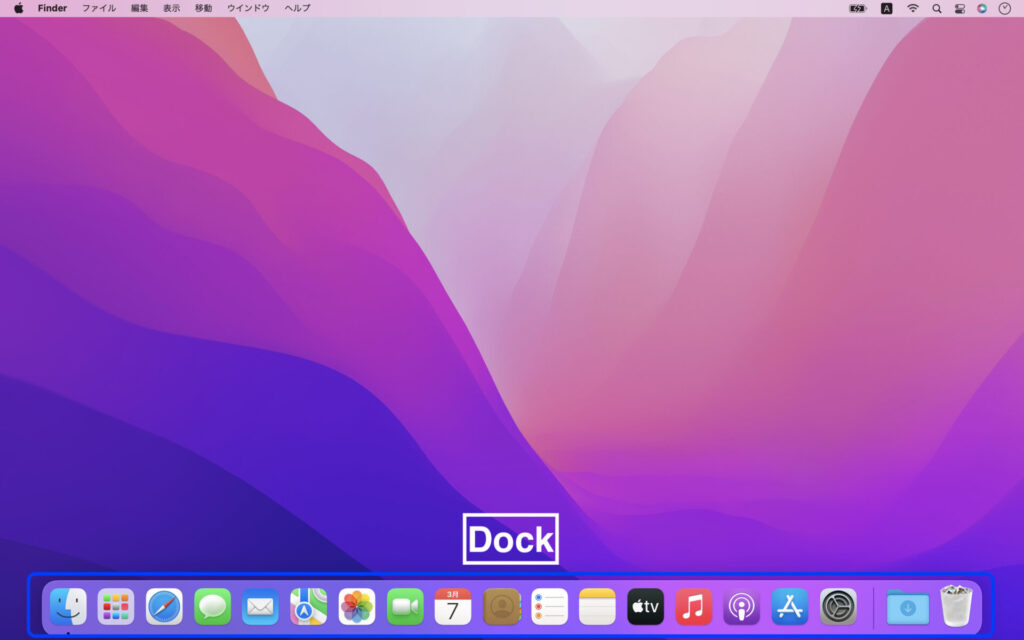
Task: Launch Reminders from the Dock
Action: [549, 607]
